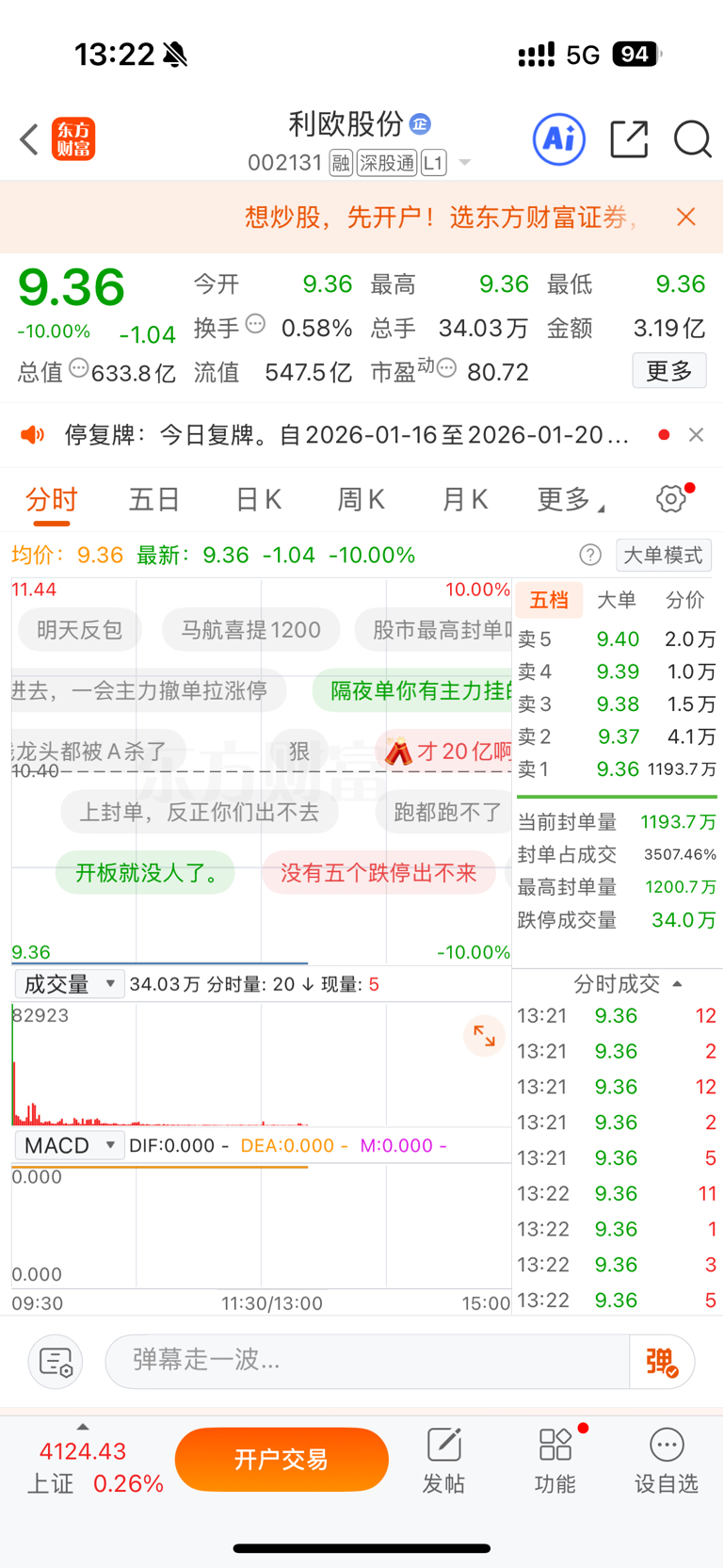This screenshot has height=1568, width=724.
Task: Open chart settings gear icon
Action: [x=671, y=499]
